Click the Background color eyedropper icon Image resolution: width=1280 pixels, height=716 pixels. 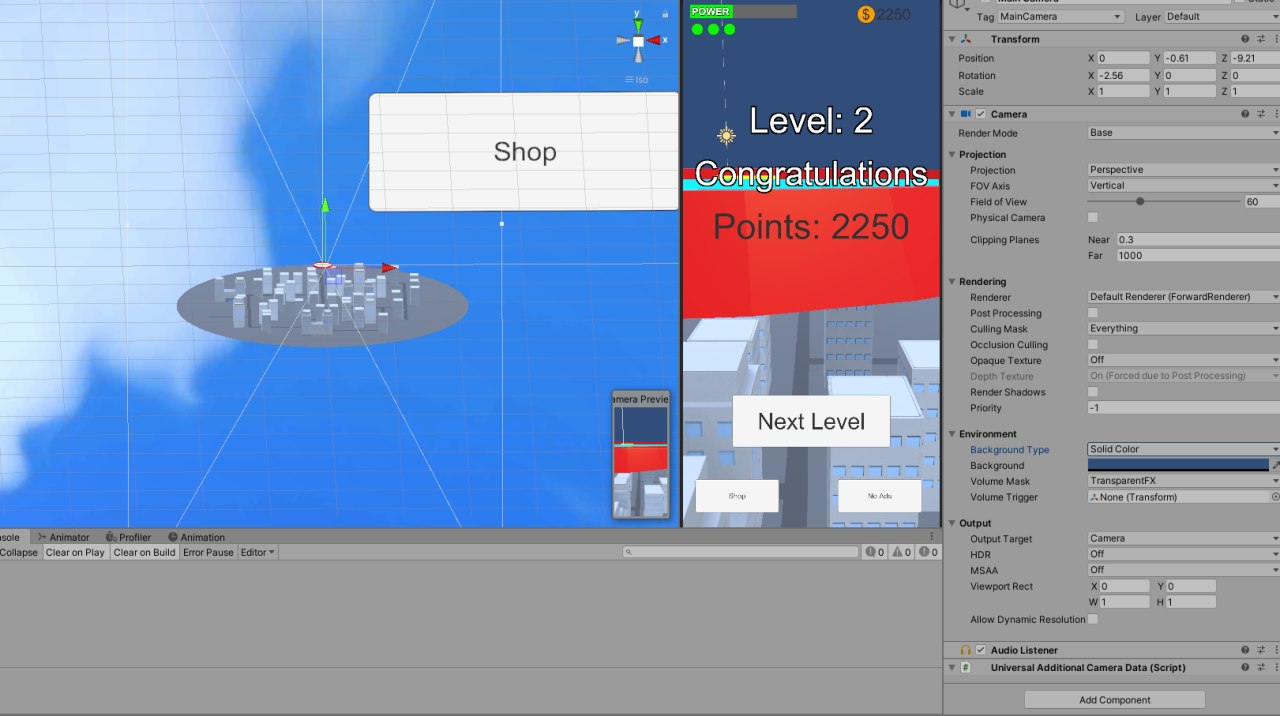pyautogui.click(x=1275, y=465)
